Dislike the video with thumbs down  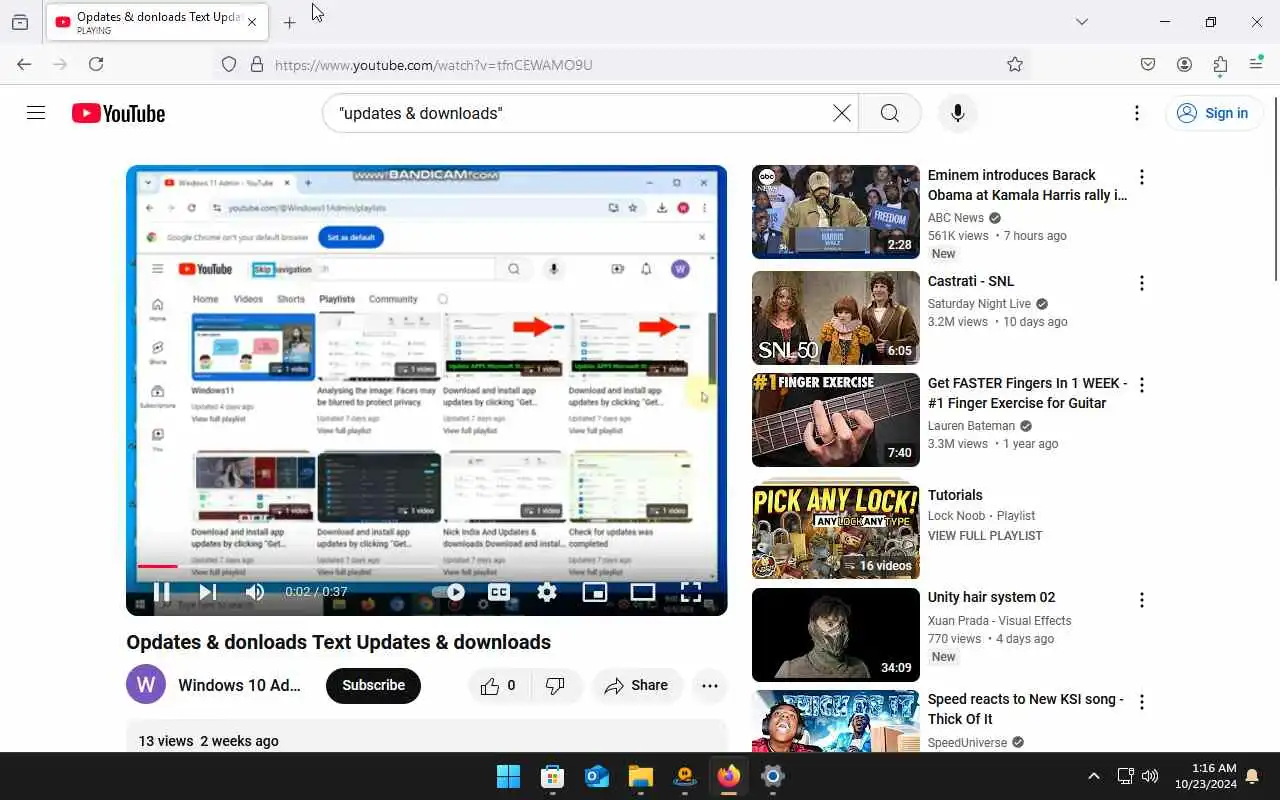pyautogui.click(x=555, y=686)
